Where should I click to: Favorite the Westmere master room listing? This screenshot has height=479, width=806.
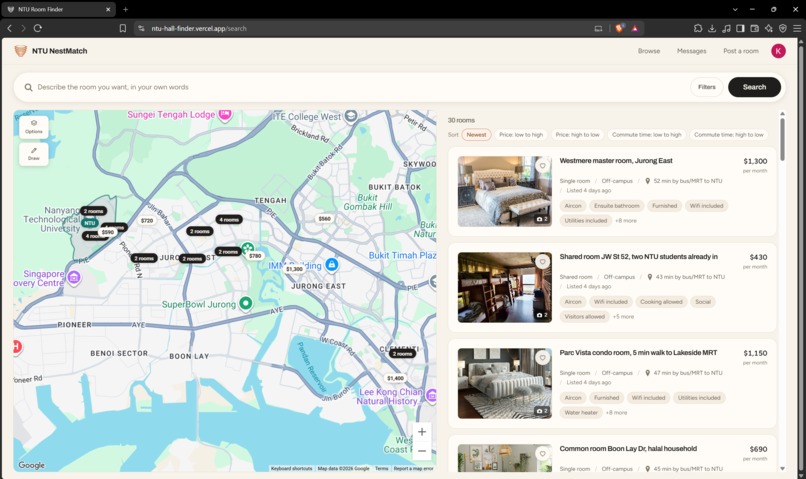pos(542,165)
